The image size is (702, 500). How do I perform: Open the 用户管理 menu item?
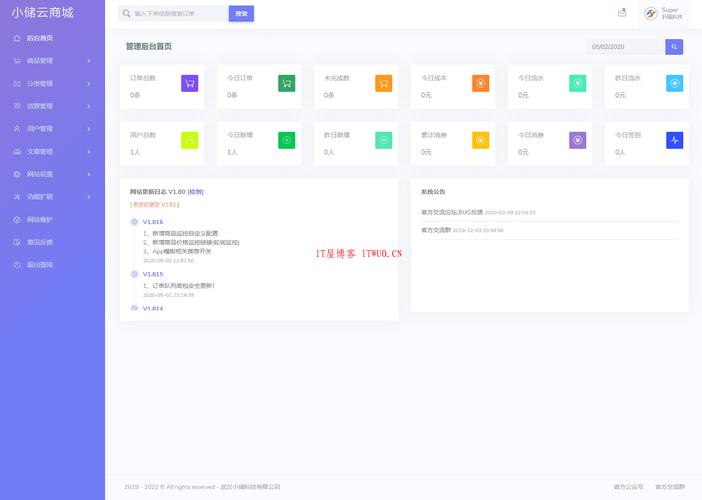pos(52,129)
